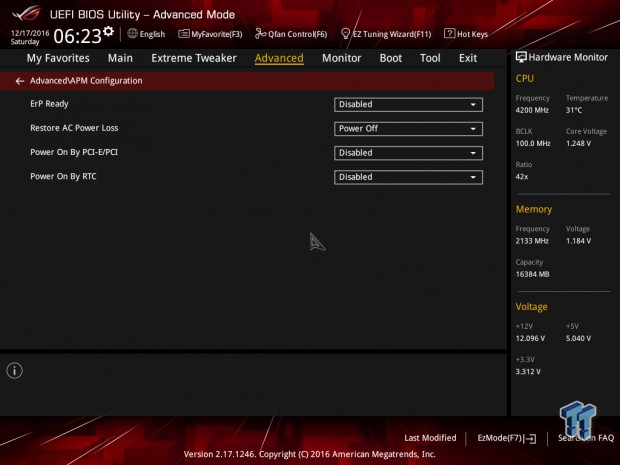The image size is (620, 465).
Task: Open the Power On By PCI-E/PCI dropdown
Action: click(x=408, y=153)
